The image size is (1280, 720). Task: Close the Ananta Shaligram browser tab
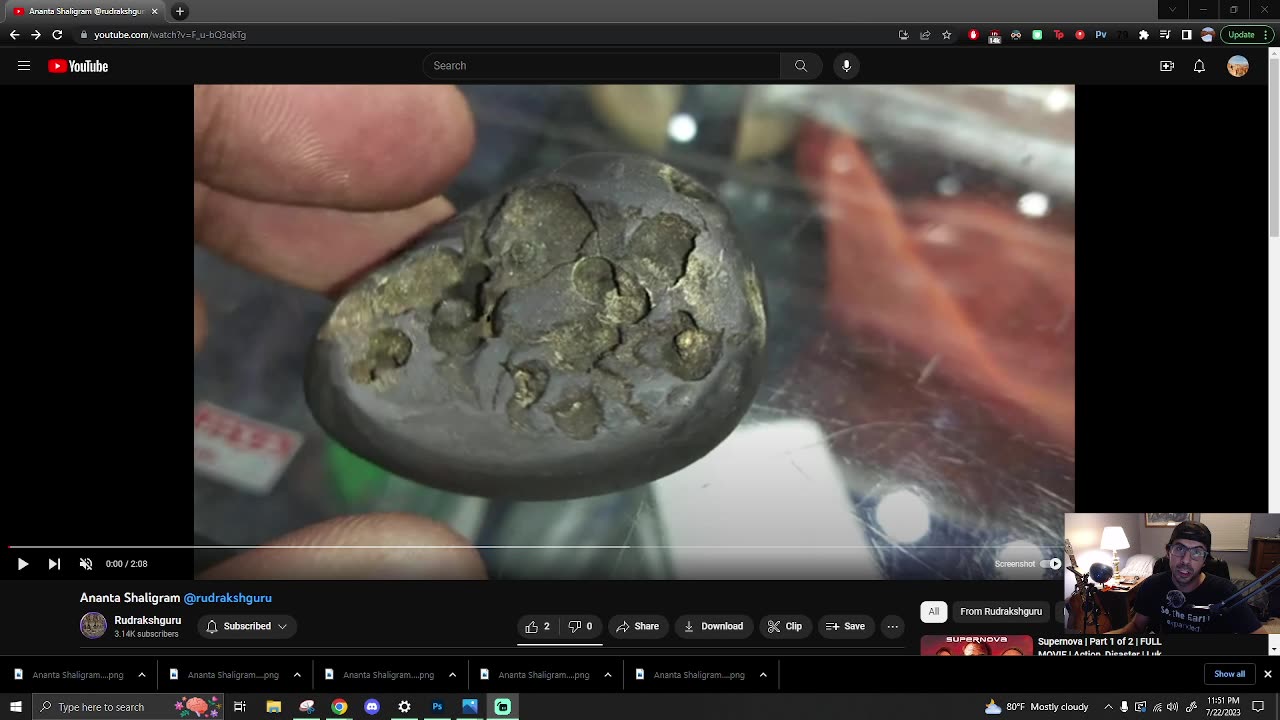click(x=155, y=11)
